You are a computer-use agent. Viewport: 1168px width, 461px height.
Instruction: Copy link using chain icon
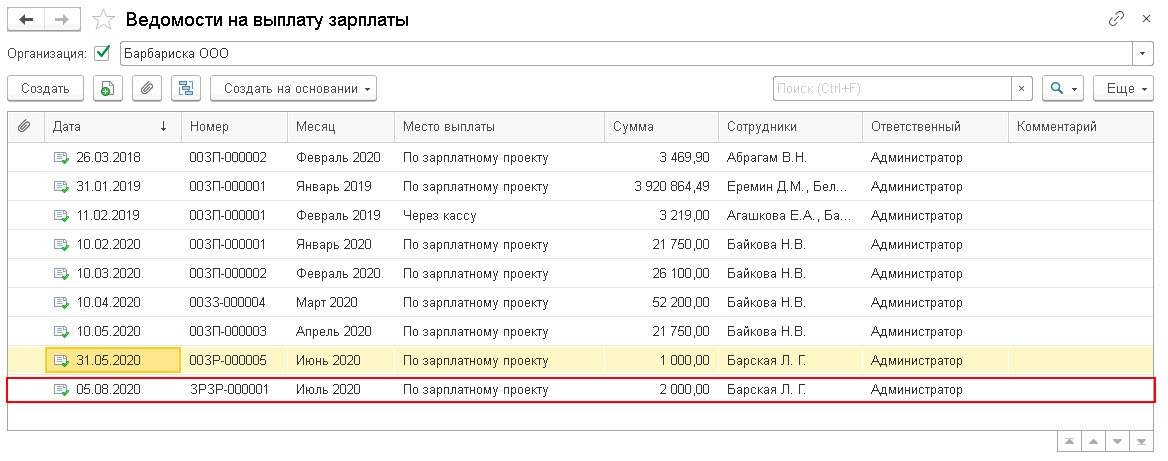1116,19
